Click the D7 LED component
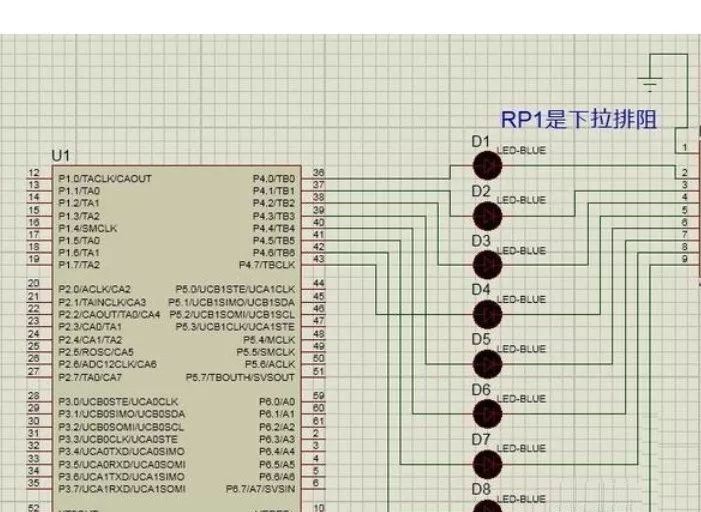This screenshot has width=701, height=512. coord(487,464)
